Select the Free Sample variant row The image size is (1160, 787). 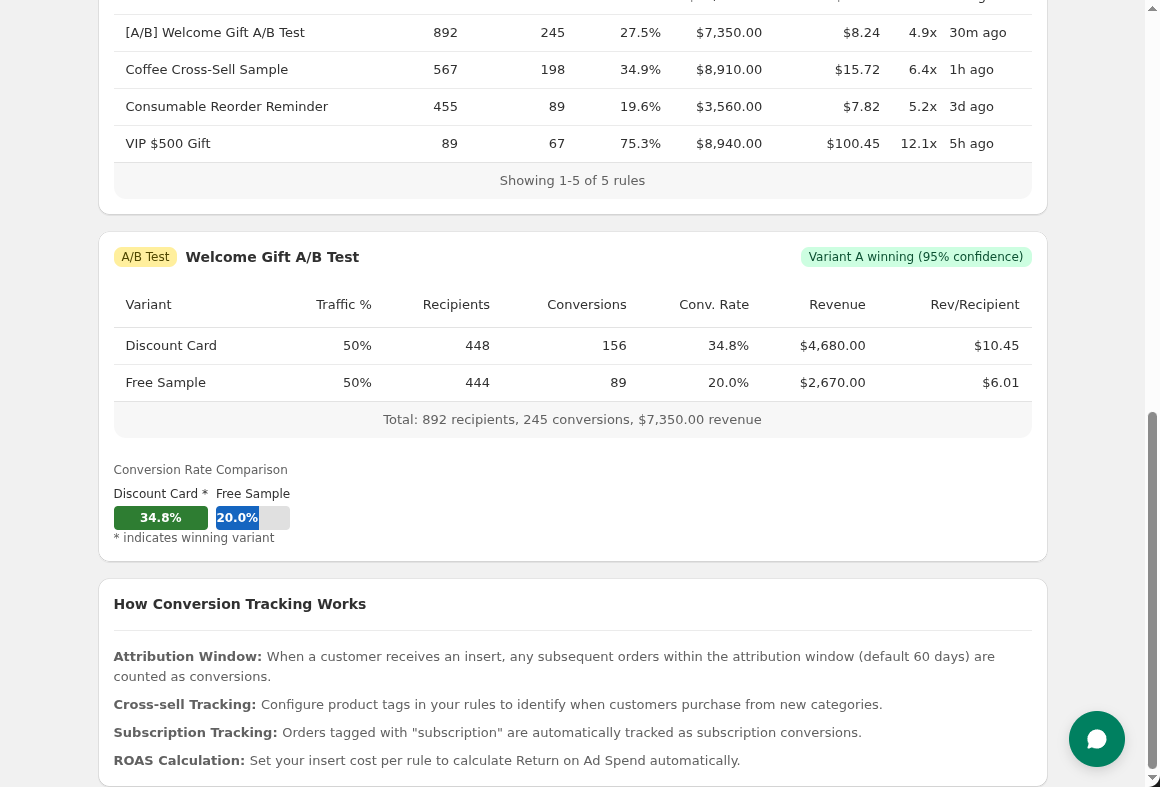click(x=166, y=382)
